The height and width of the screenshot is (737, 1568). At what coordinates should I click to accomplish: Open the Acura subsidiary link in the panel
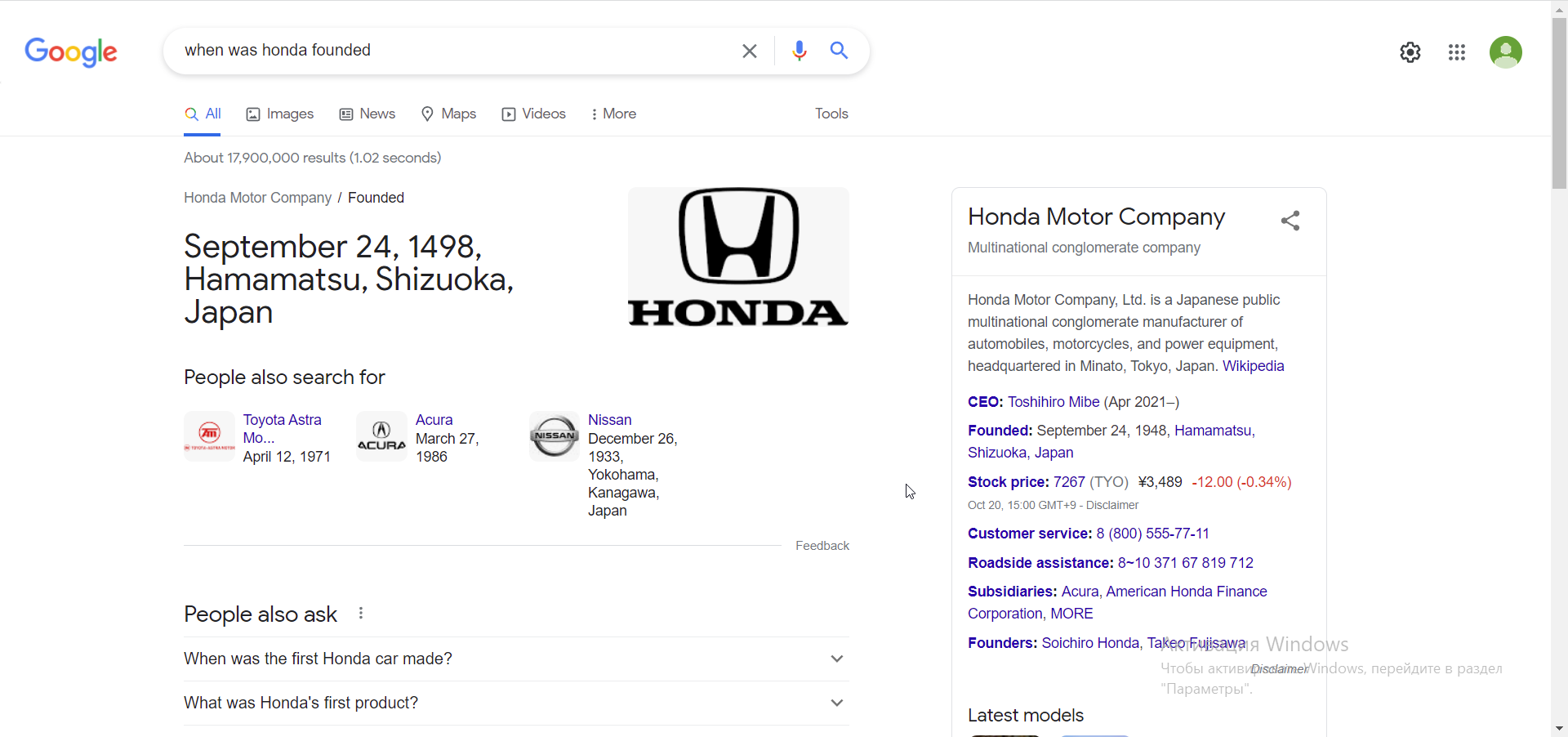[x=1080, y=592]
